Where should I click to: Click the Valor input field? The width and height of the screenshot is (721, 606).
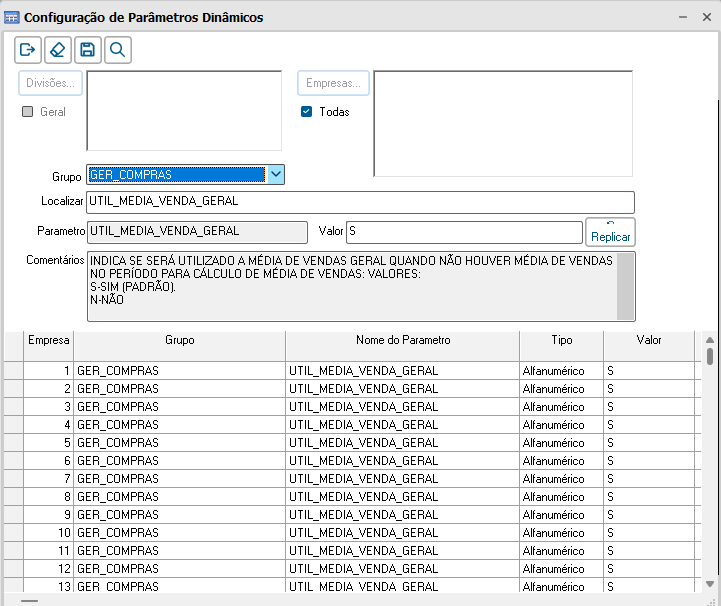click(x=463, y=232)
